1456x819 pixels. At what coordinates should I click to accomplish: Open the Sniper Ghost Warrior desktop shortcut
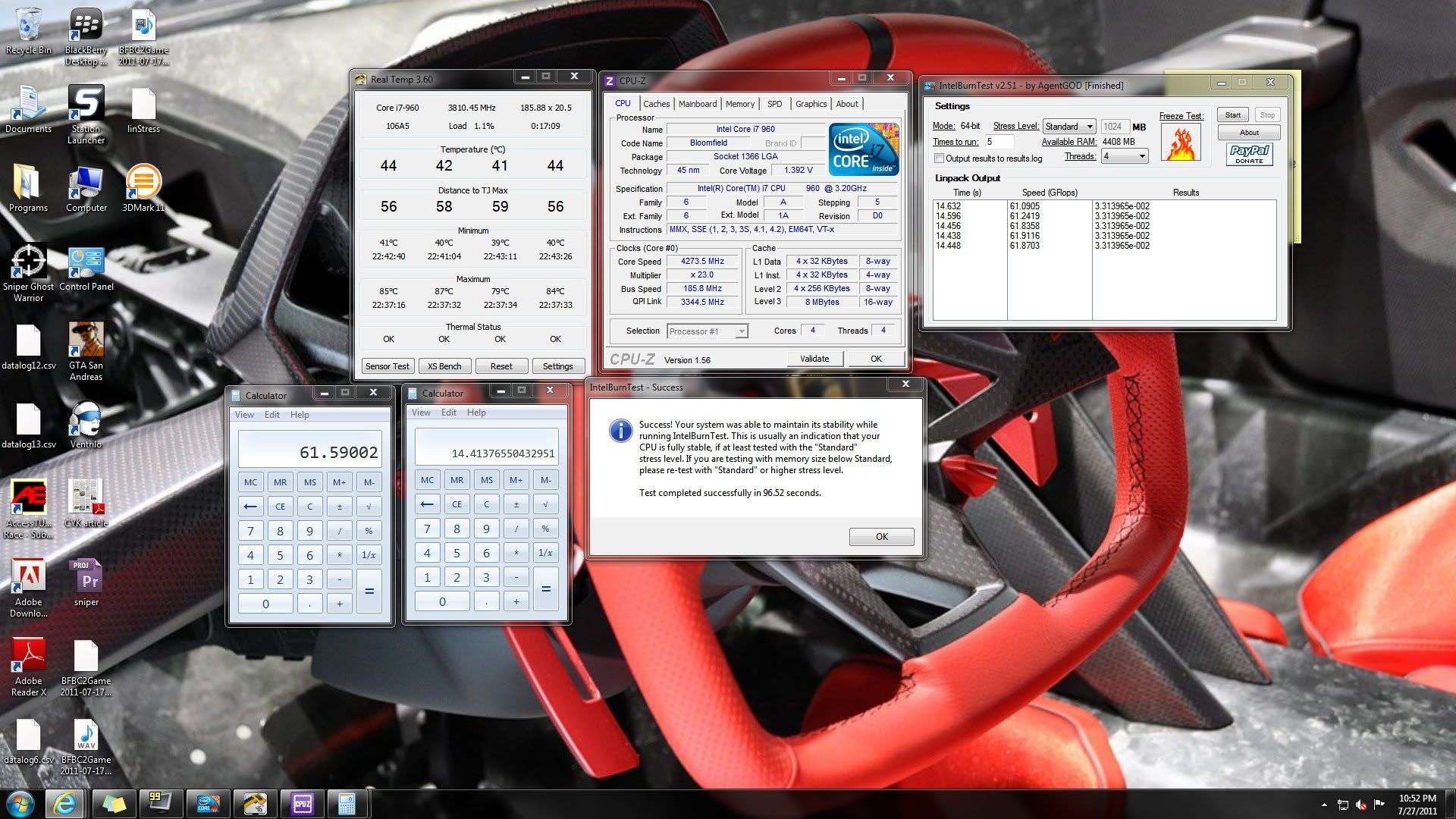(29, 262)
